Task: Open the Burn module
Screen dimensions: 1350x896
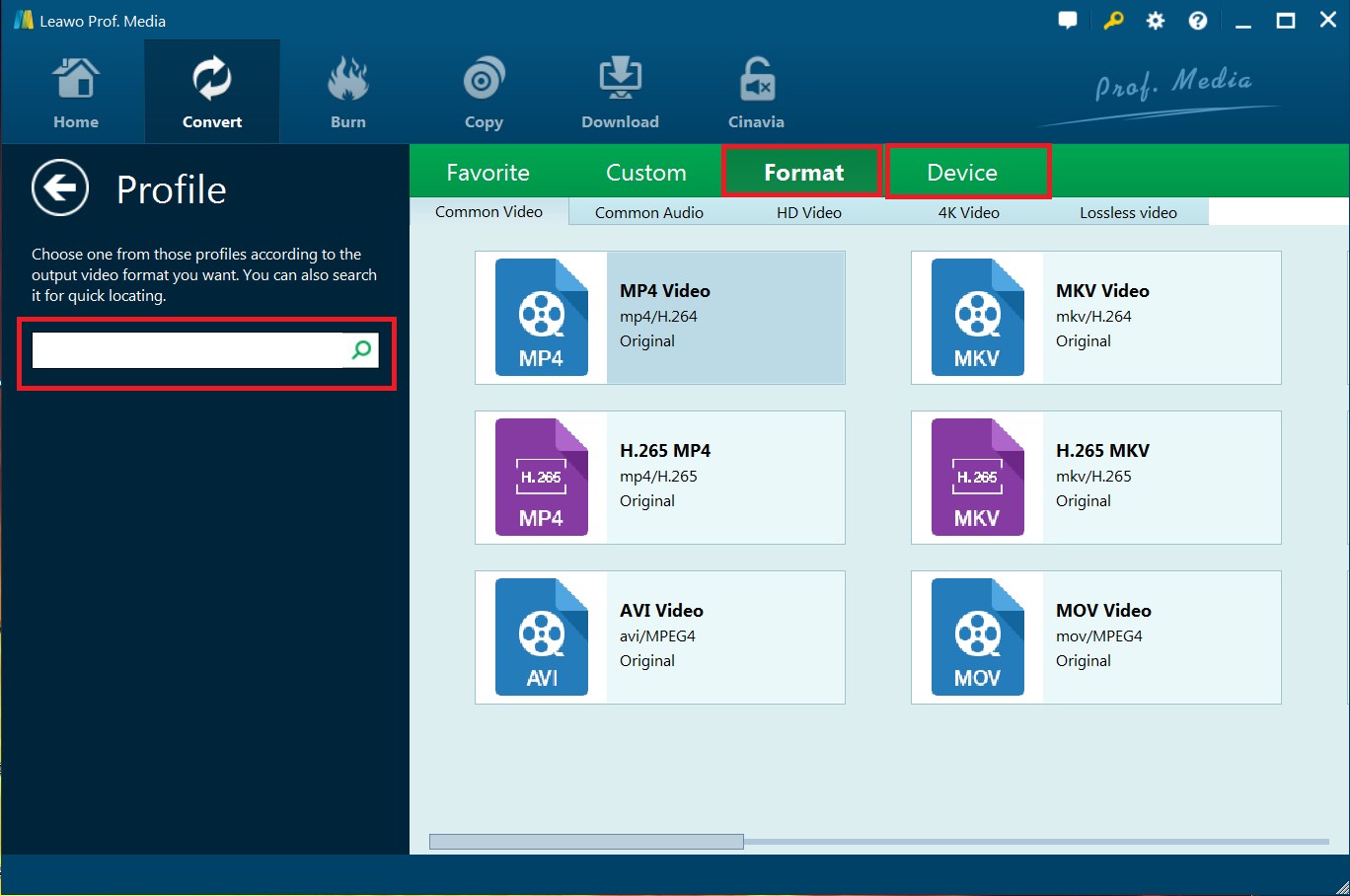Action: click(347, 91)
